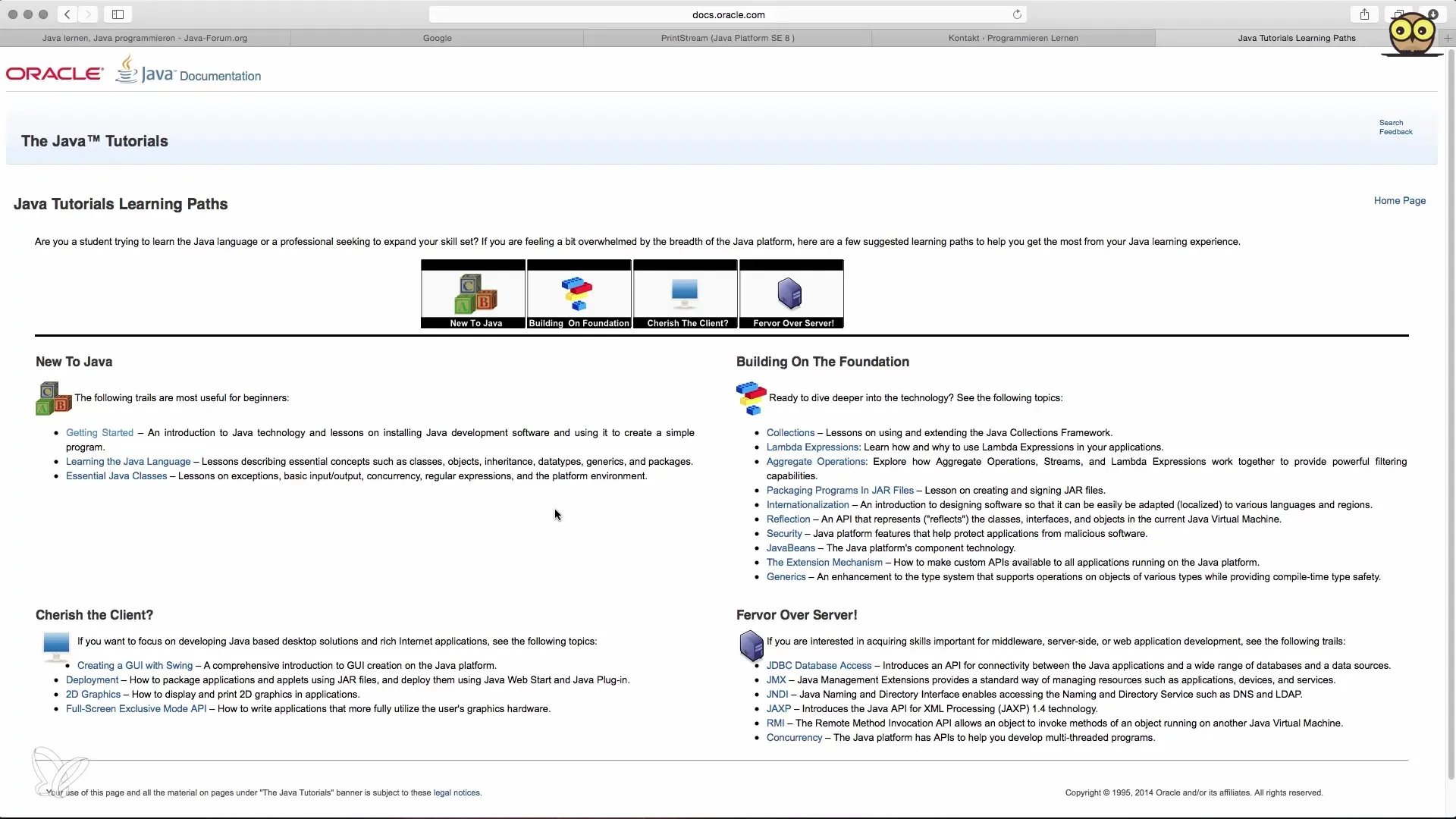
Task: Add a new tab with plus icon
Action: click(1447, 38)
